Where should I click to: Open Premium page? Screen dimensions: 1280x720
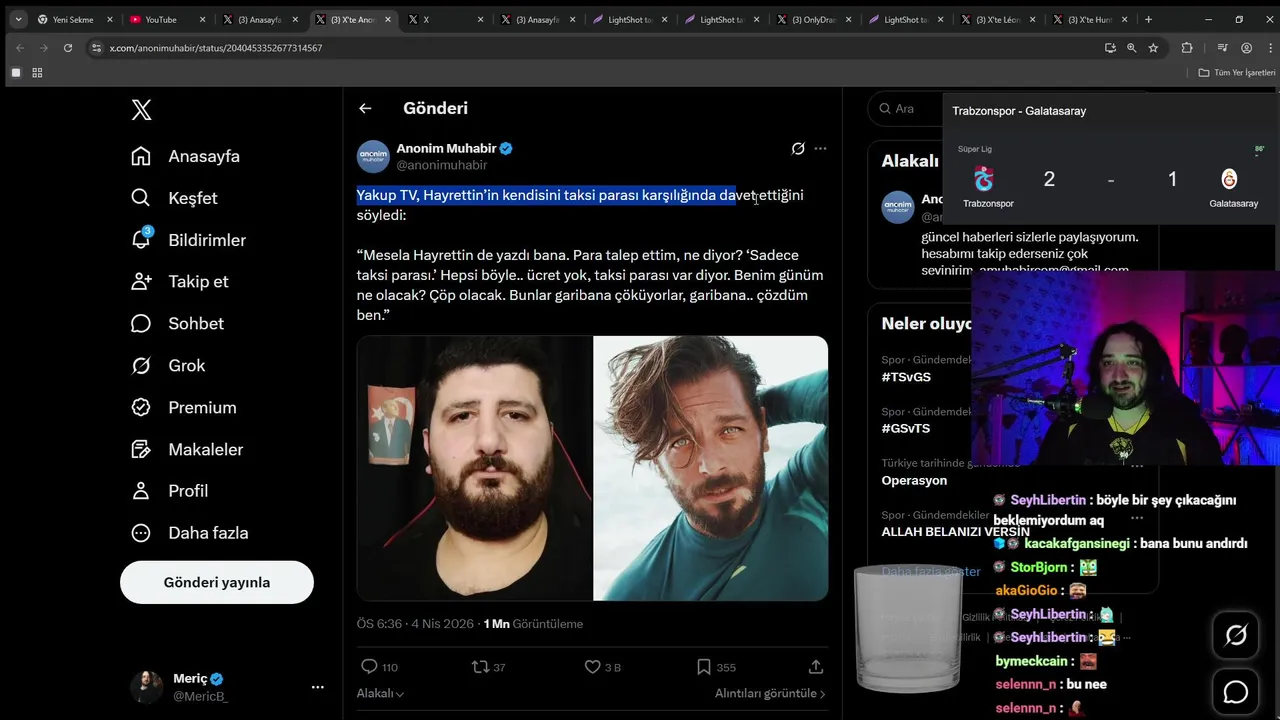click(184, 407)
